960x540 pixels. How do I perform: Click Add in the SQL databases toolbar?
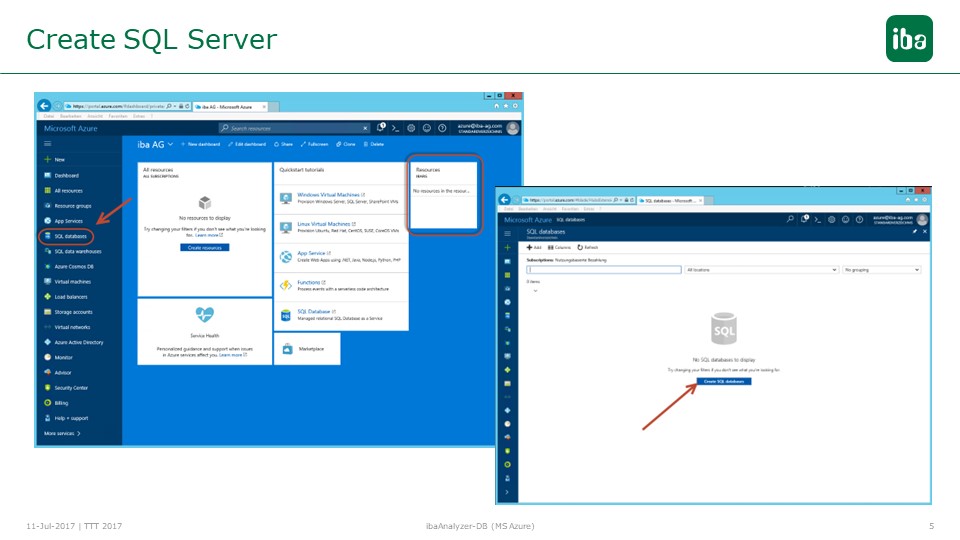534,247
